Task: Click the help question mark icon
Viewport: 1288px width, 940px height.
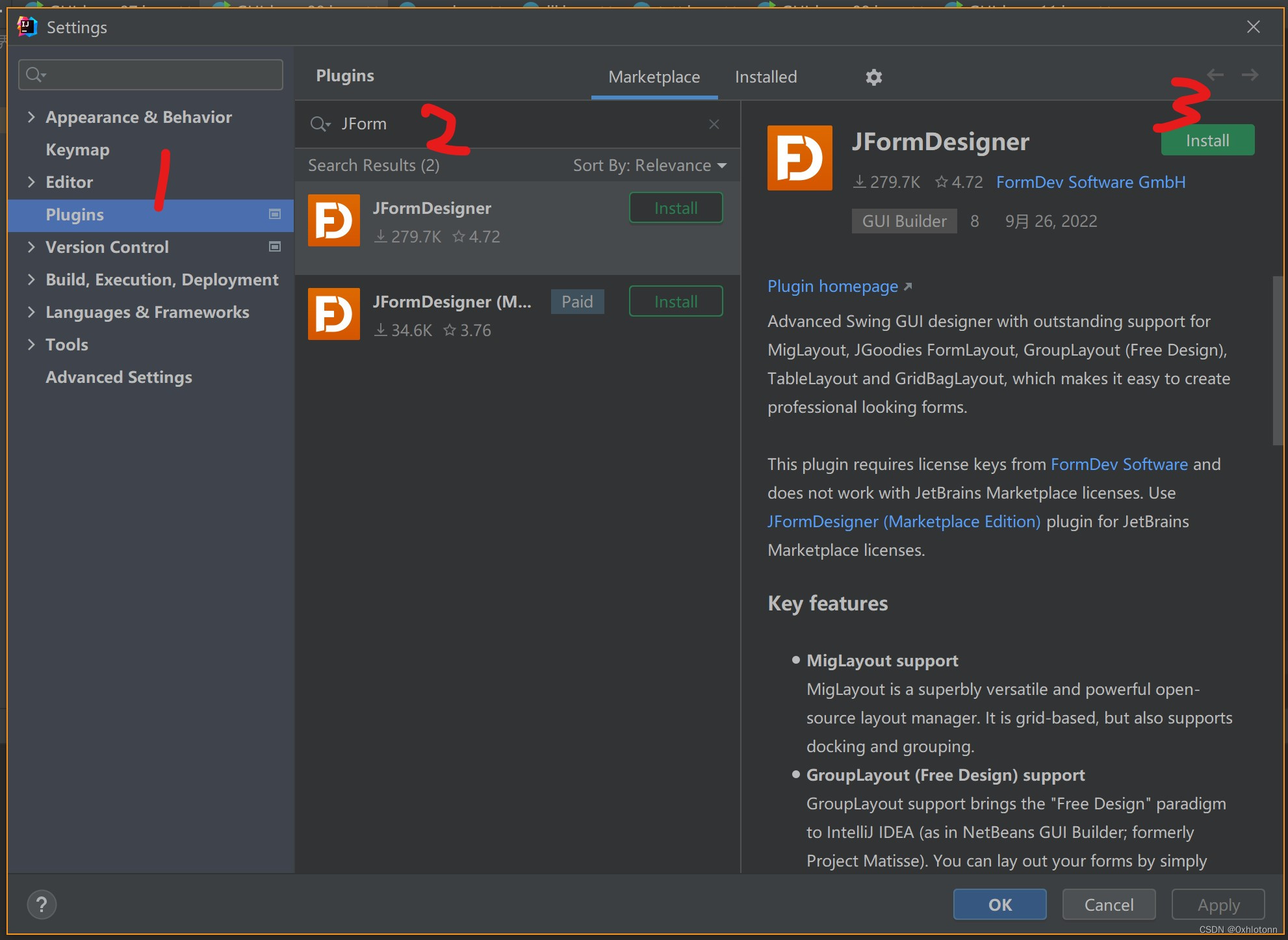Action: tap(42, 904)
